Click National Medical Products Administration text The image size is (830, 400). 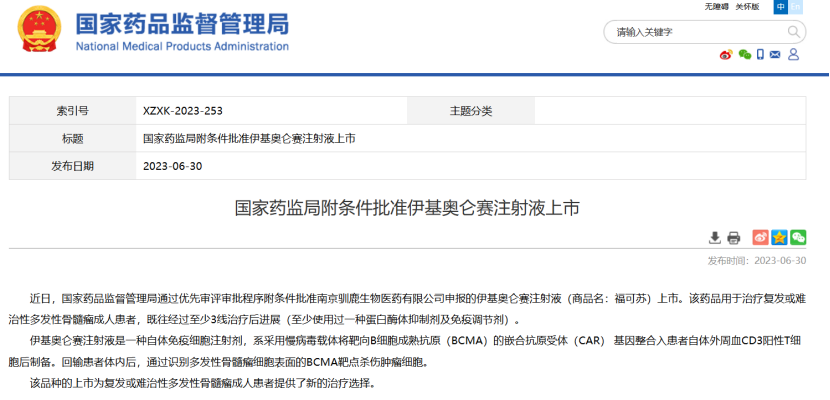coord(182,47)
